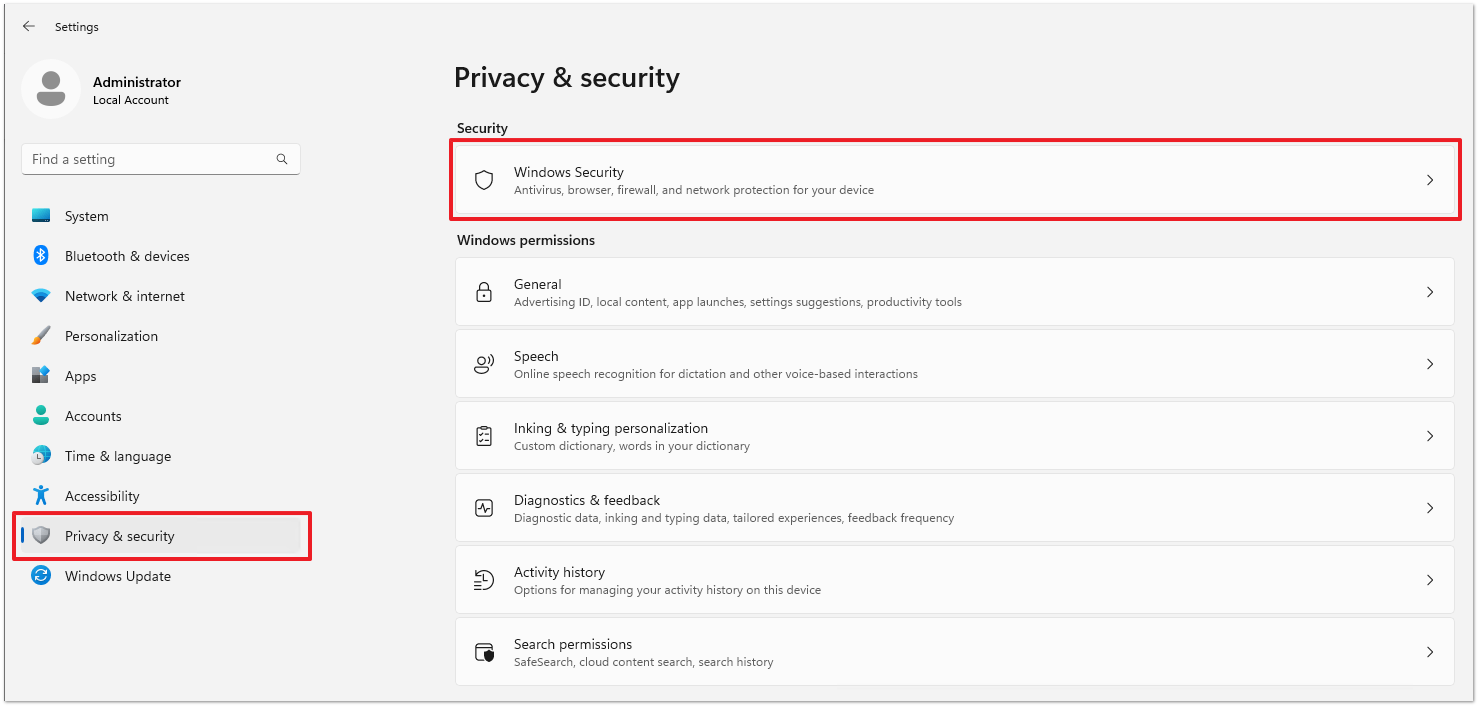Click the Bluetooth & devices icon
Viewport: 1478px width, 706px height.
pyautogui.click(x=41, y=256)
